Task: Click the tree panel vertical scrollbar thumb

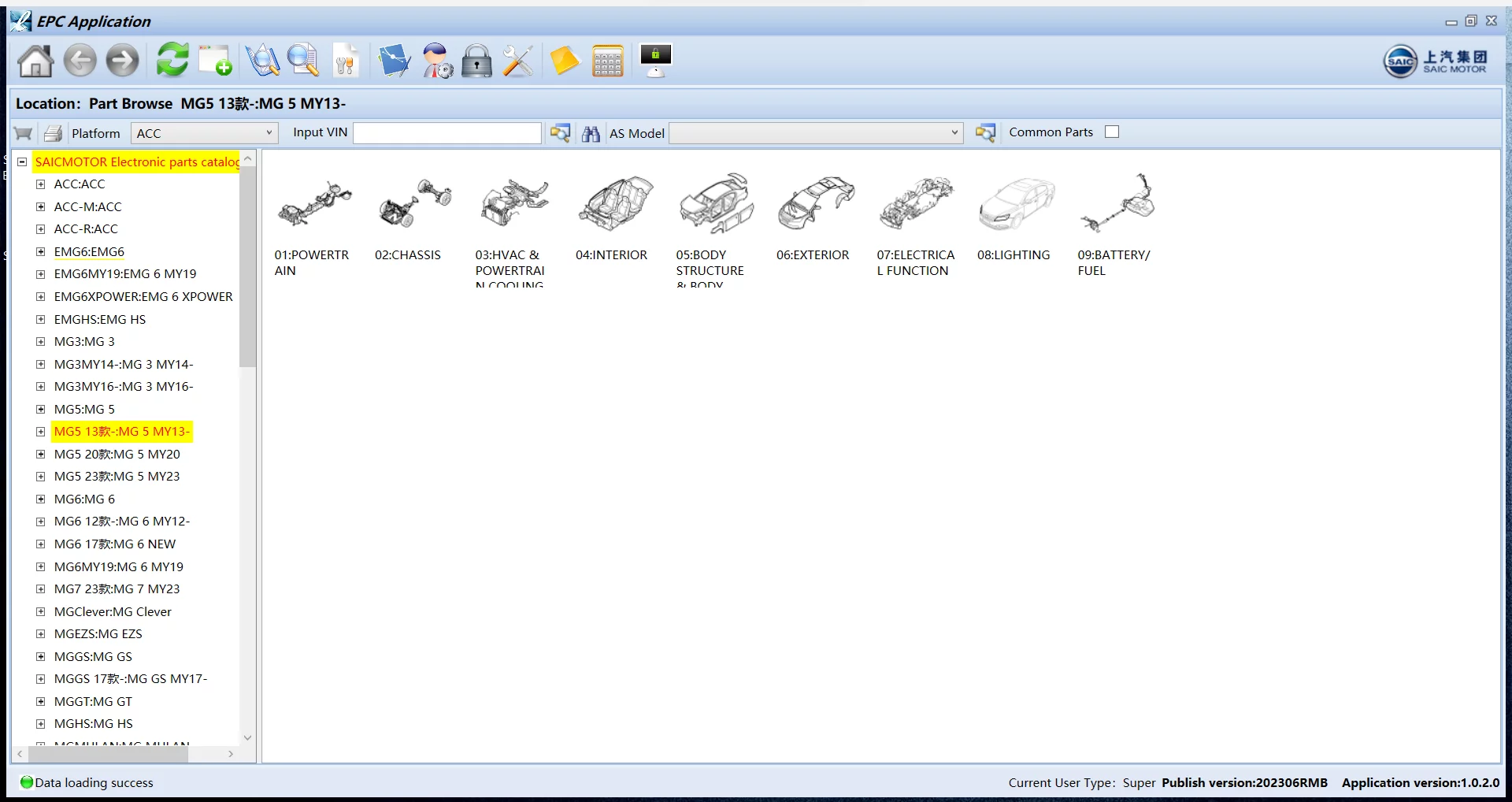Action: 247,268
